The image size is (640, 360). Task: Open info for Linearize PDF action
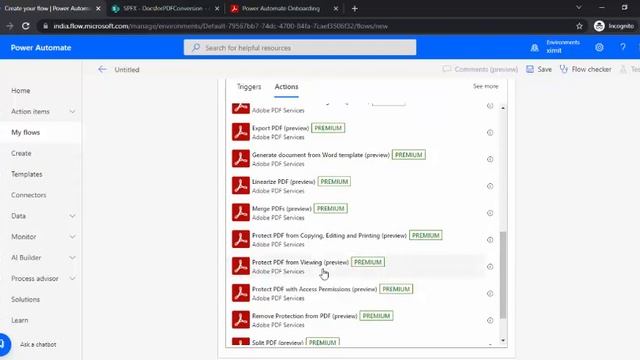pyautogui.click(x=490, y=186)
